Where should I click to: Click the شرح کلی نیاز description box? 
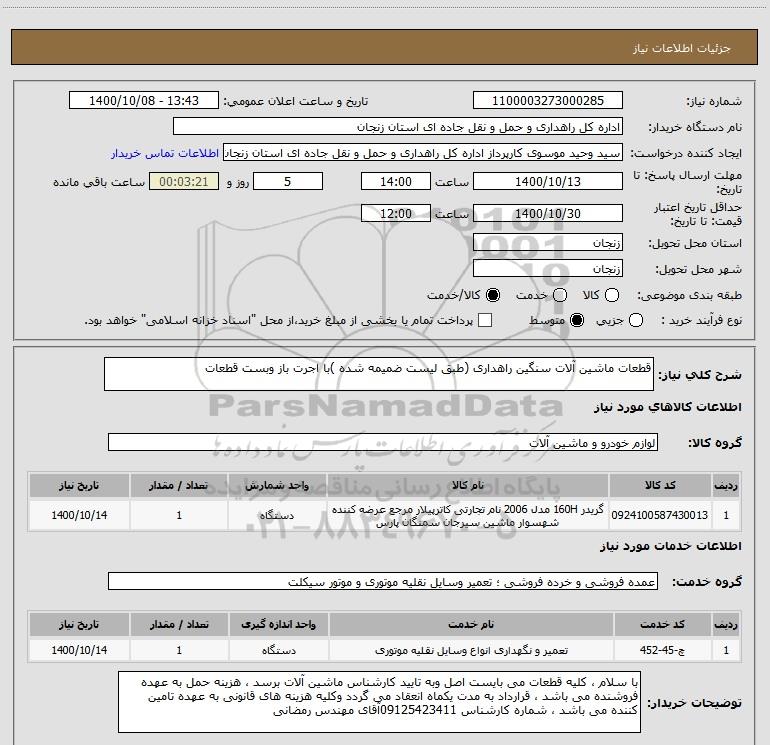(x=379, y=374)
